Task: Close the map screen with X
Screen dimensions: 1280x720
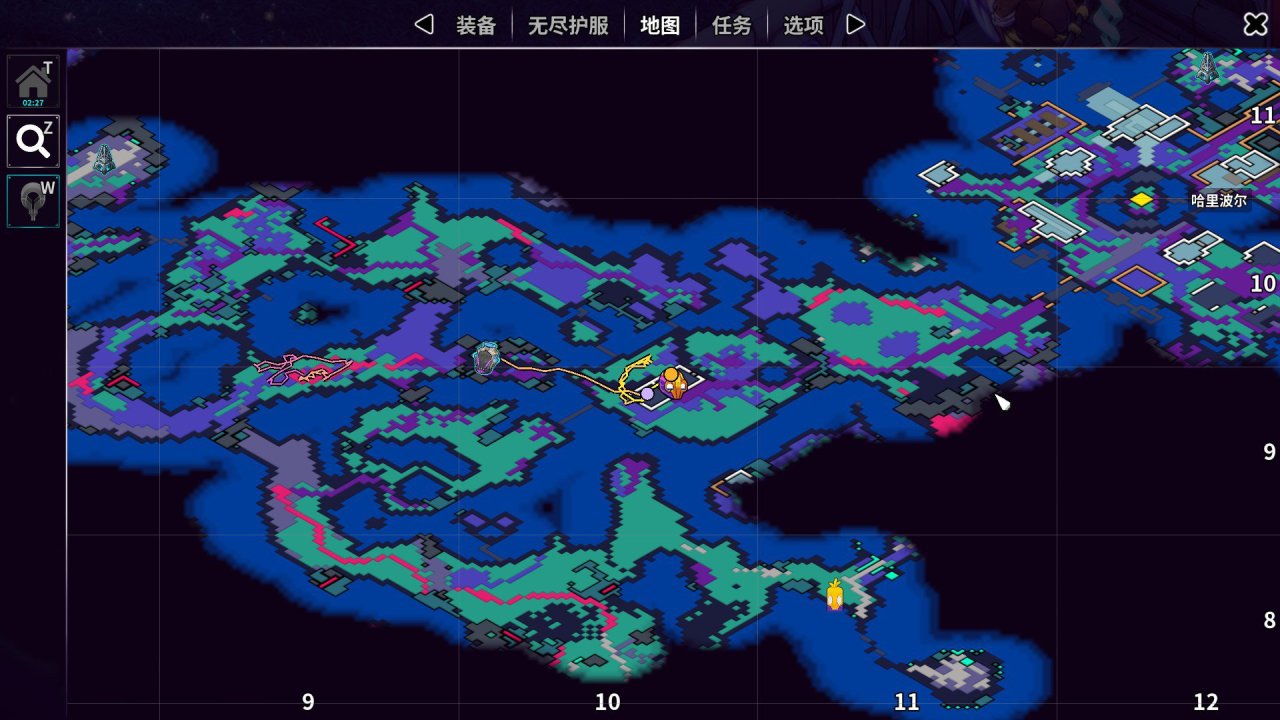Action: [x=1255, y=24]
